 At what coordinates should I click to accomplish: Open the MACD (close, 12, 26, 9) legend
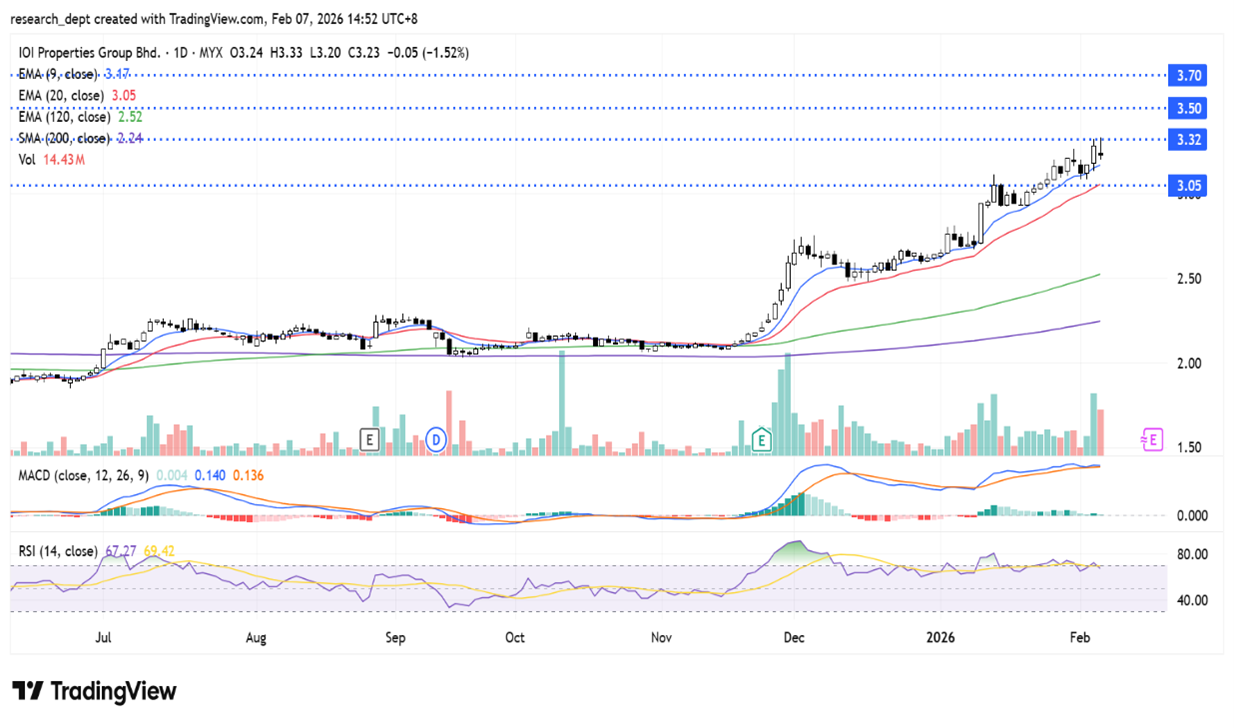tap(83, 475)
